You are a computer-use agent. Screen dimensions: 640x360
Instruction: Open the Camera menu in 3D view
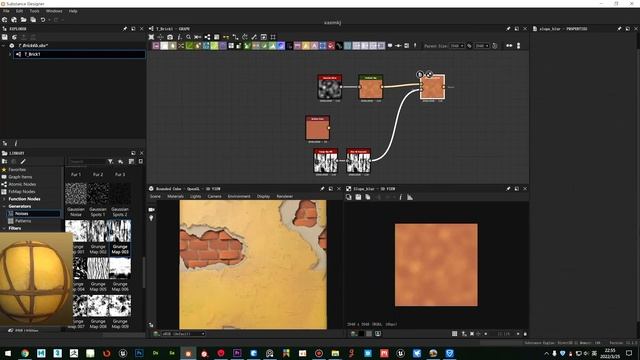[x=214, y=196]
